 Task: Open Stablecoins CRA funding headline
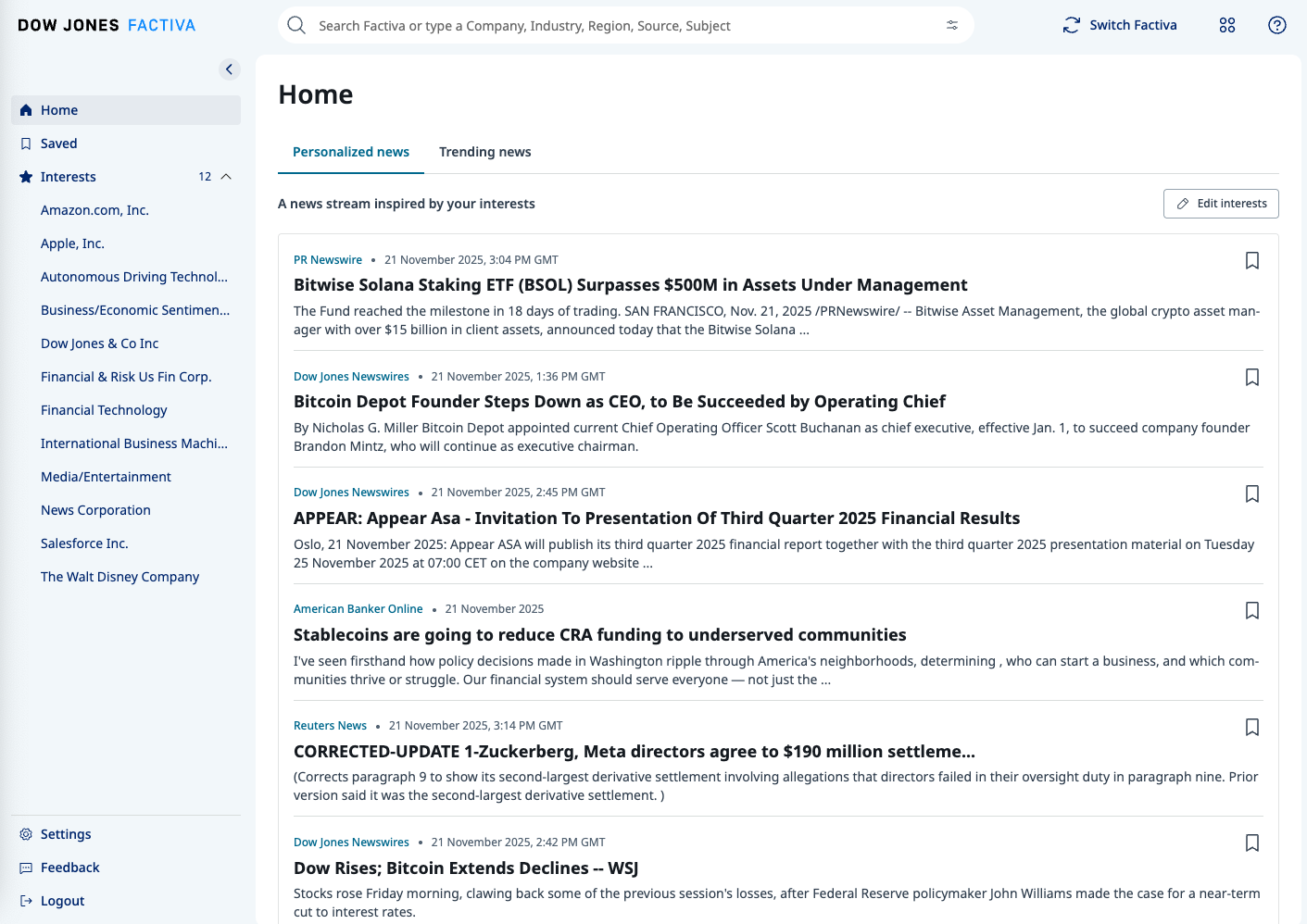[x=600, y=635]
